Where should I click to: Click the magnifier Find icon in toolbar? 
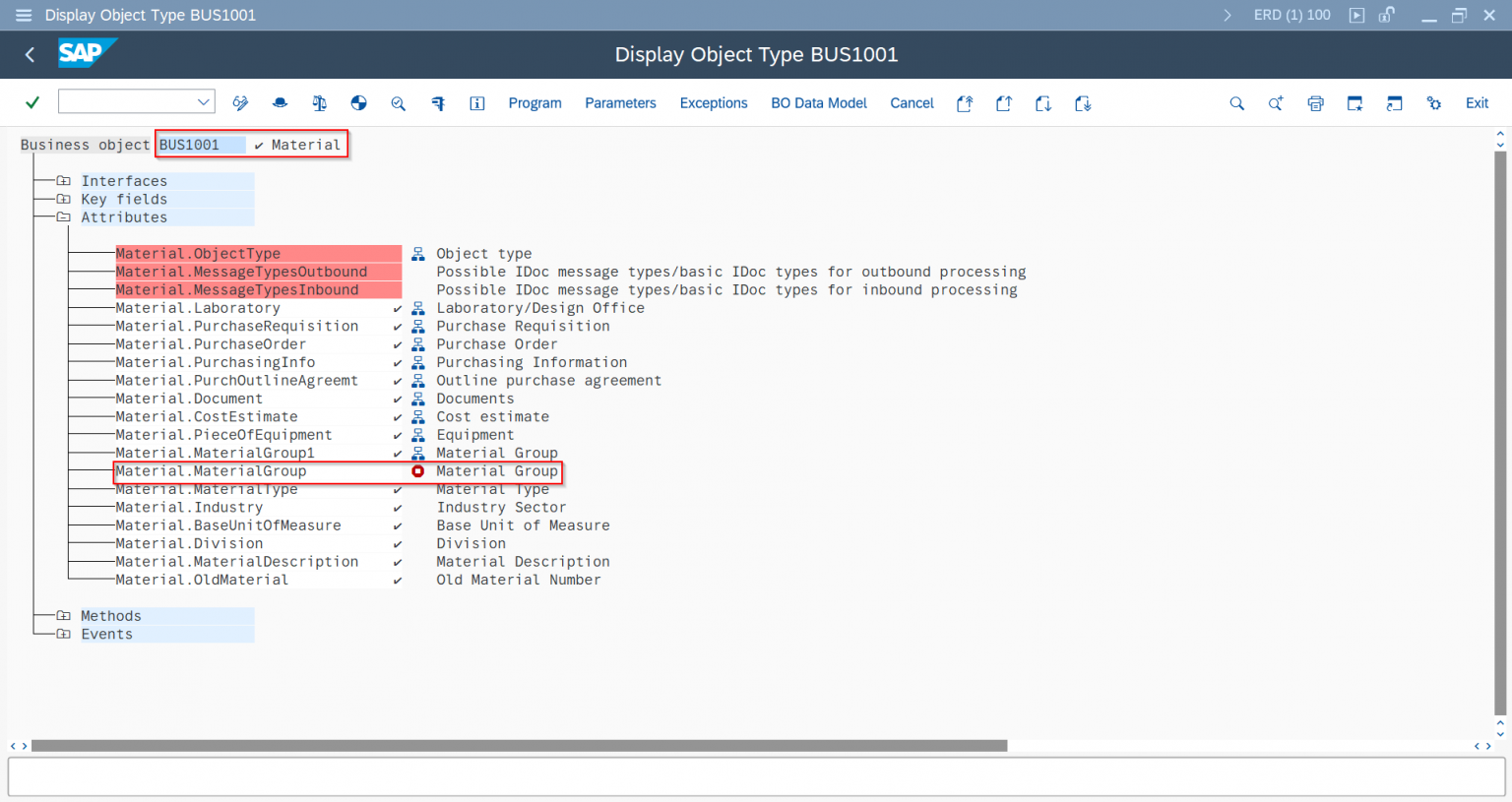[x=1236, y=103]
